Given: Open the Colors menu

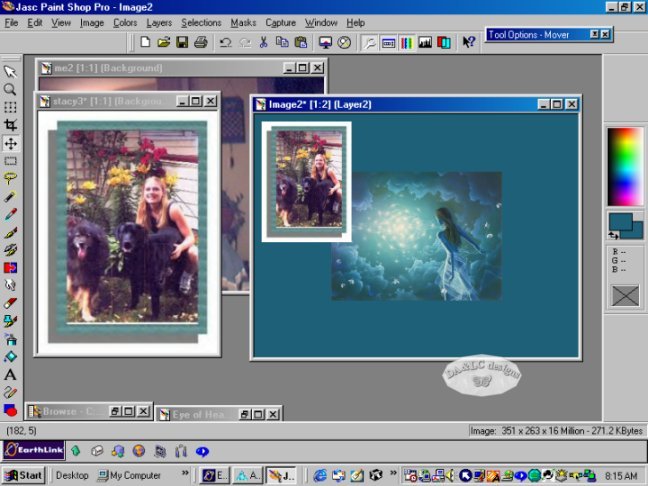Looking at the screenshot, I should 125,23.
